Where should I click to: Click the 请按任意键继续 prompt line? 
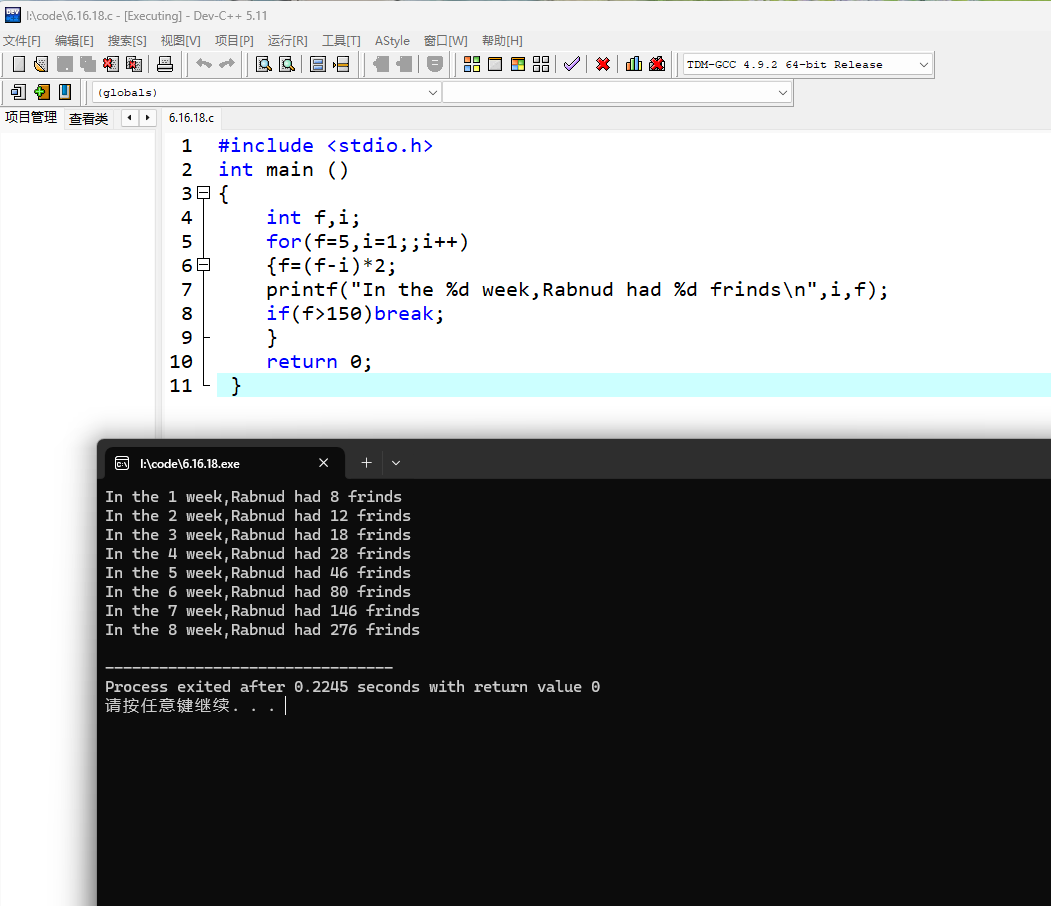(190, 706)
